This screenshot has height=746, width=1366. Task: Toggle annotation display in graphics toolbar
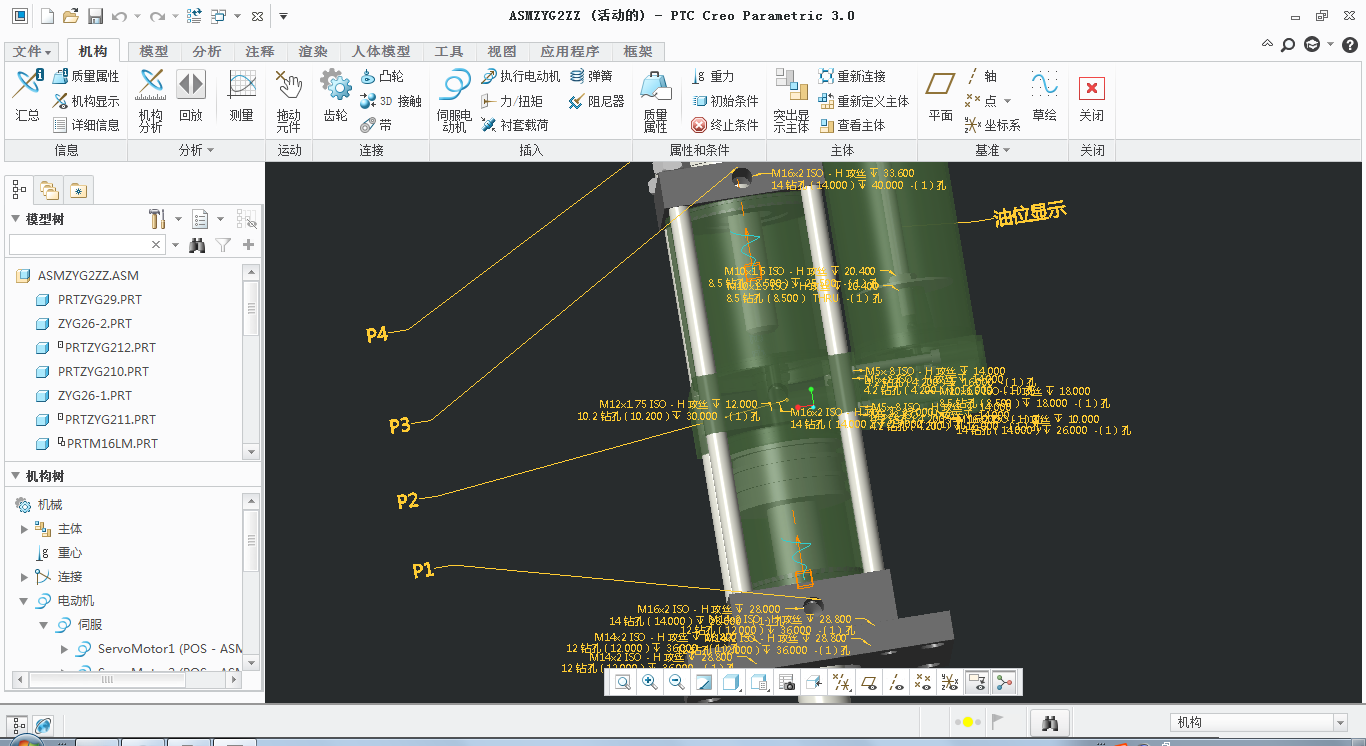[x=977, y=682]
